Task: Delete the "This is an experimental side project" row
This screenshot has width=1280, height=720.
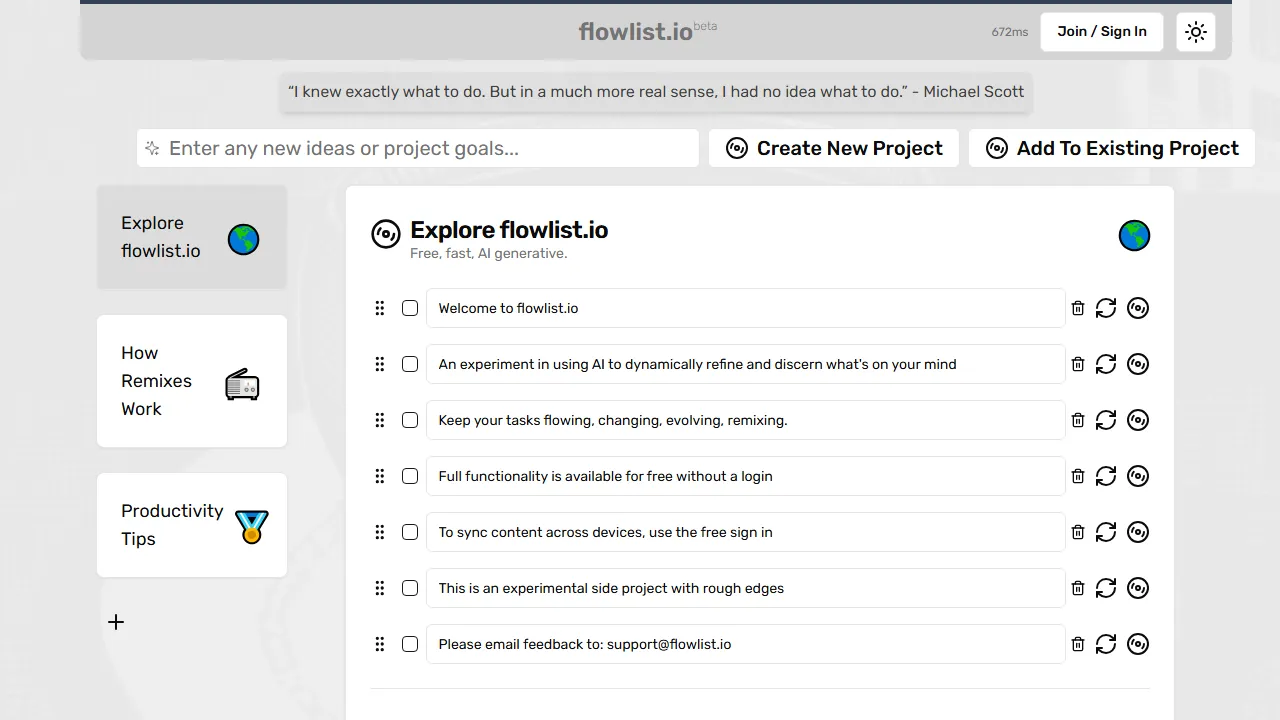Action: [x=1077, y=588]
